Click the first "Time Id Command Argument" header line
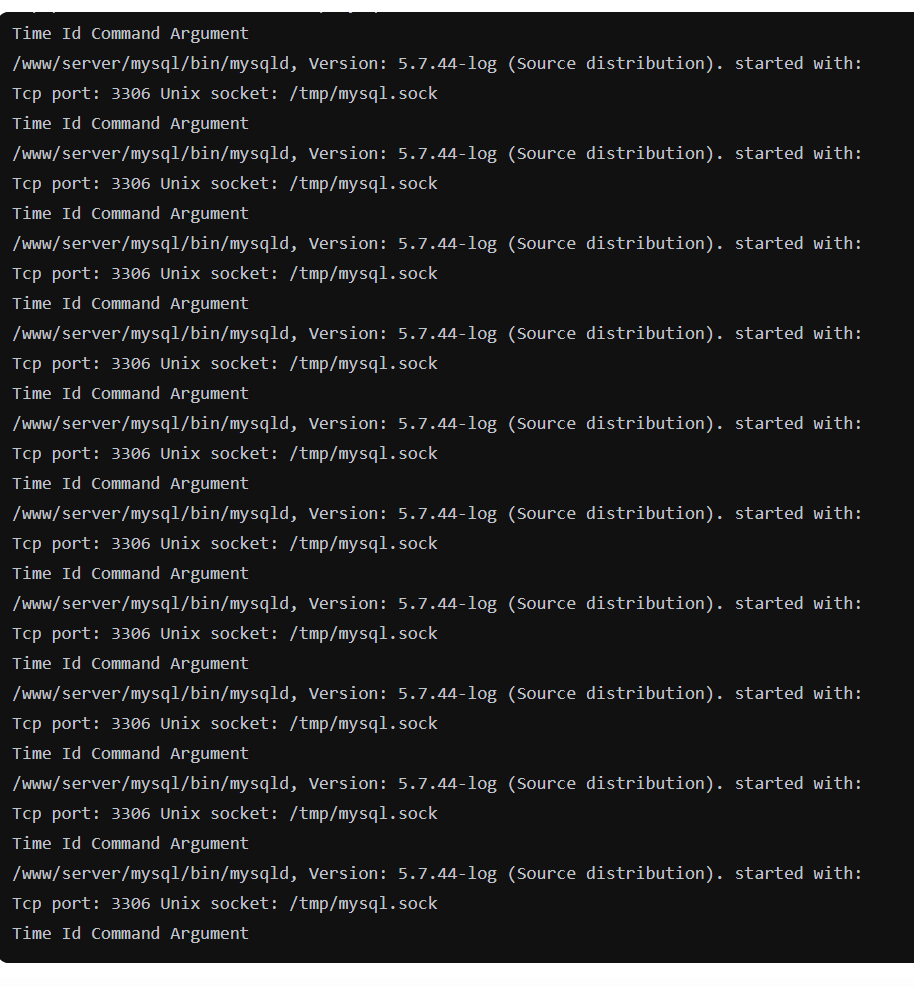Viewport: 914px width, 987px height. click(x=130, y=34)
